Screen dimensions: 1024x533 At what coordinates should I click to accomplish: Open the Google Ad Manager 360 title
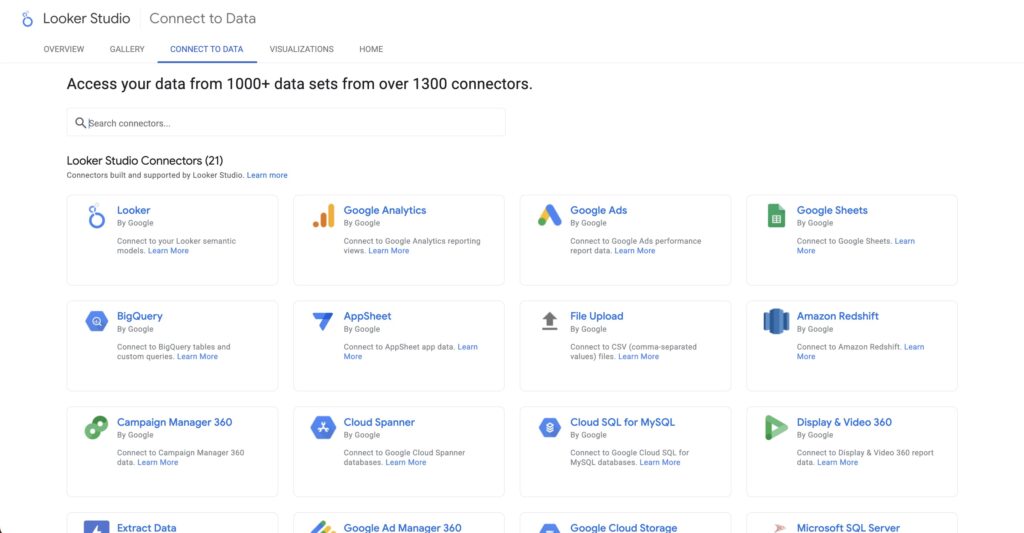point(402,527)
